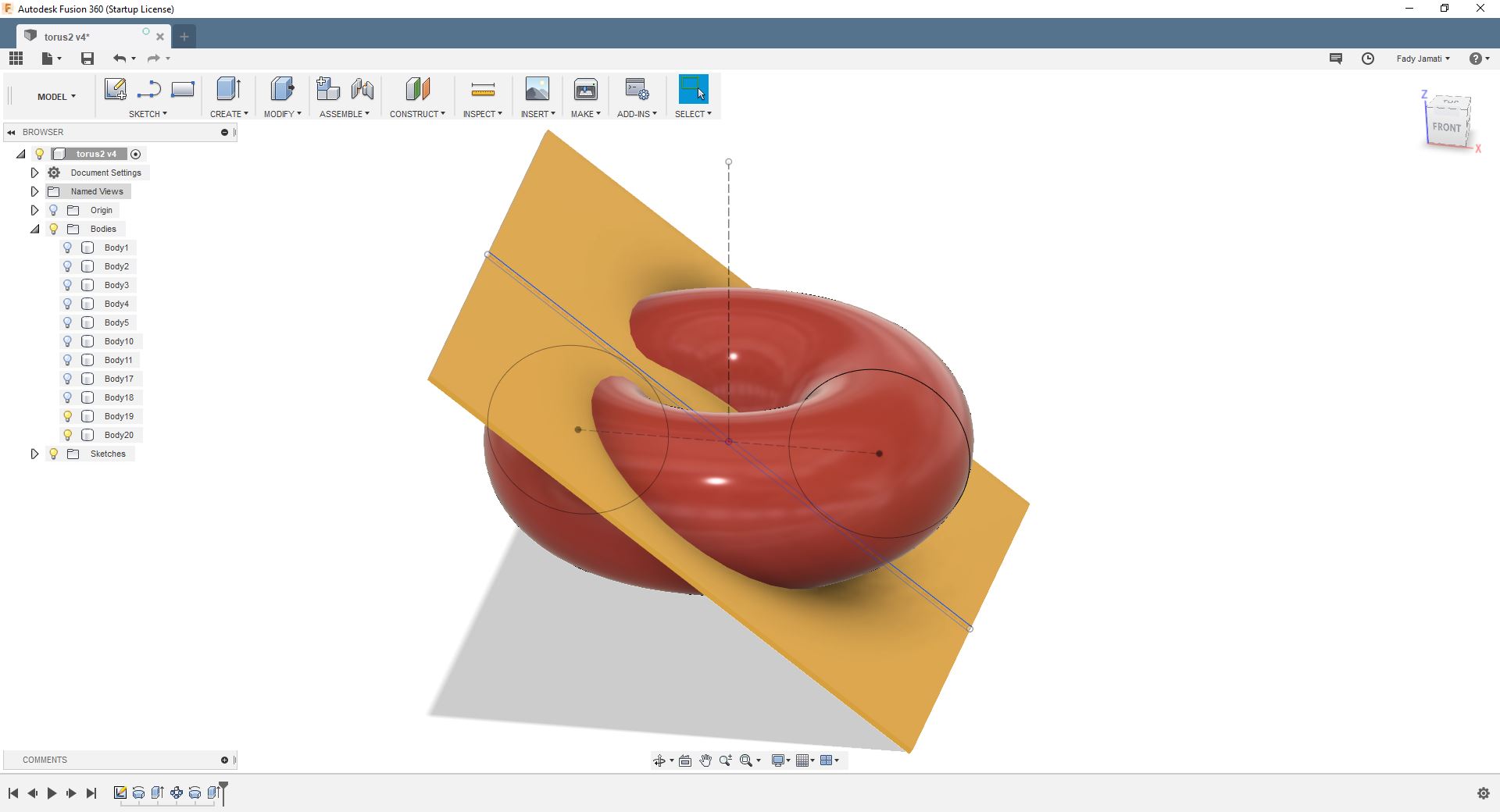
Task: Open the SKETCH menu
Action: (x=148, y=114)
